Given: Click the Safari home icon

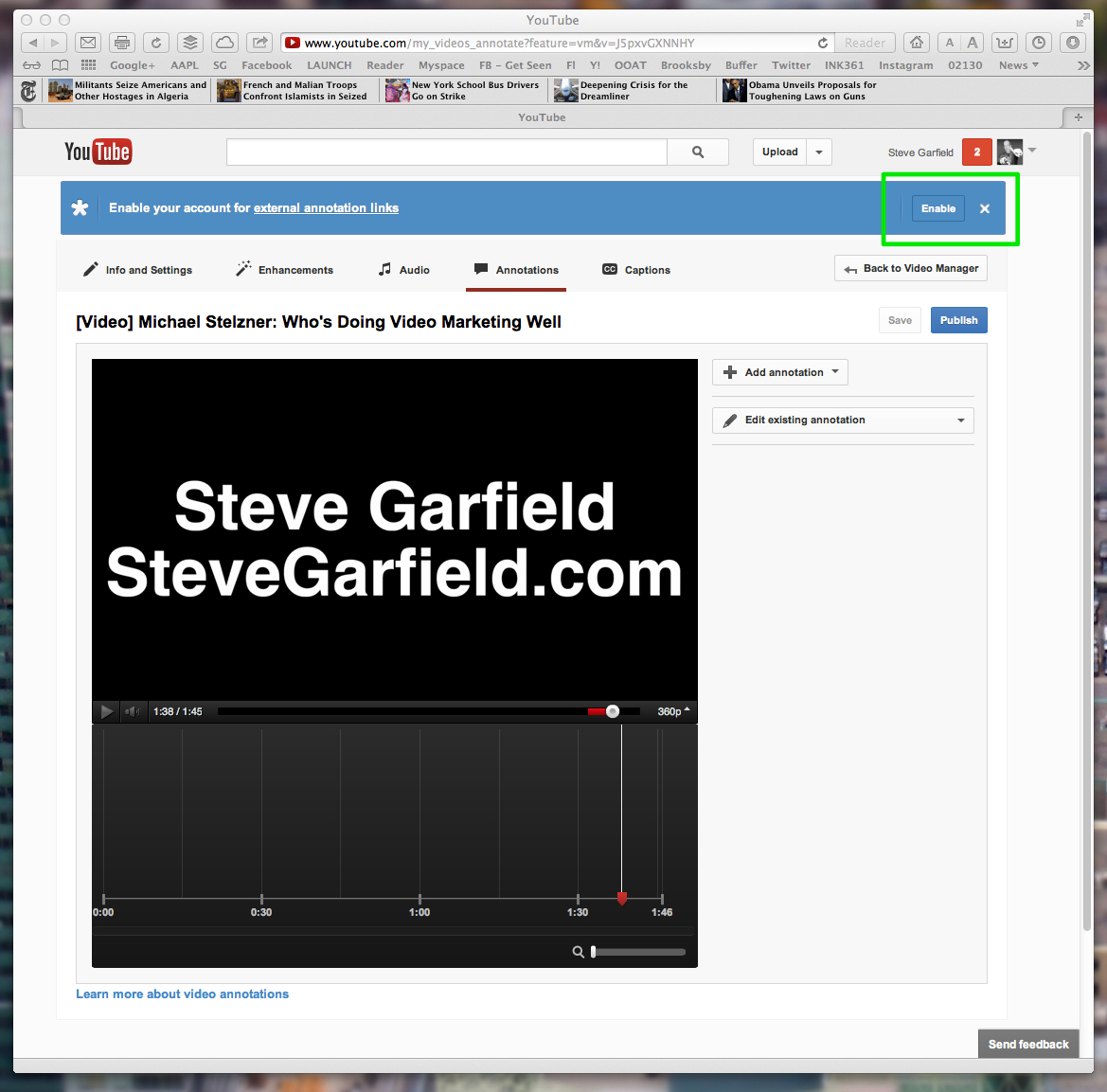Looking at the screenshot, I should tap(917, 43).
